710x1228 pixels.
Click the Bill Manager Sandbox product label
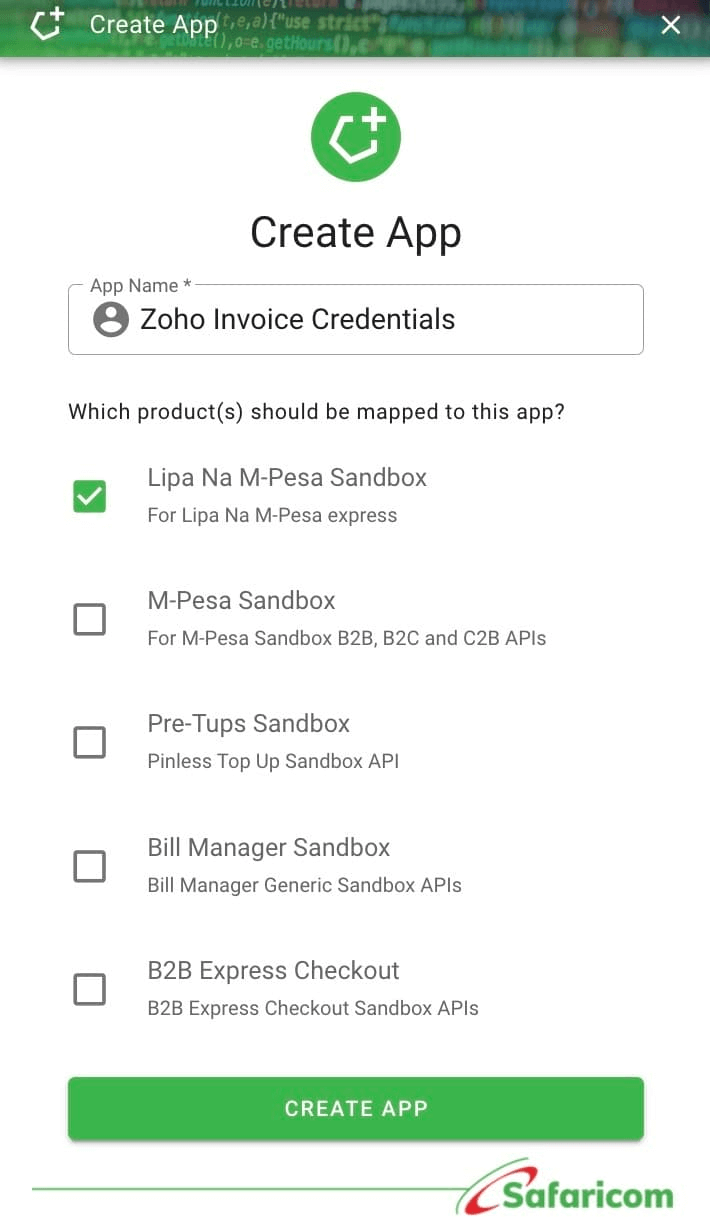(269, 848)
